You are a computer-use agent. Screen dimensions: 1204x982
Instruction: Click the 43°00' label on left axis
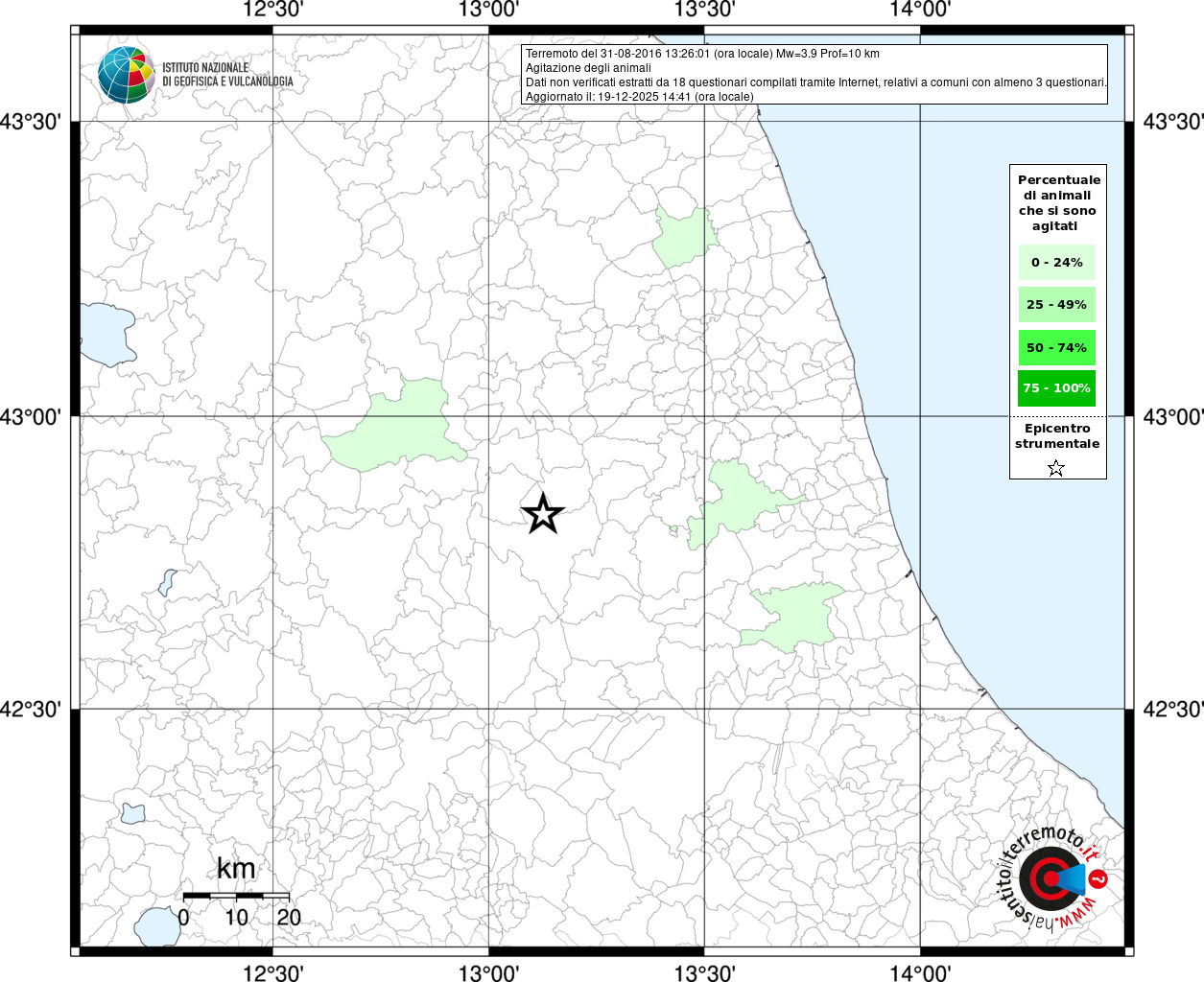35,417
